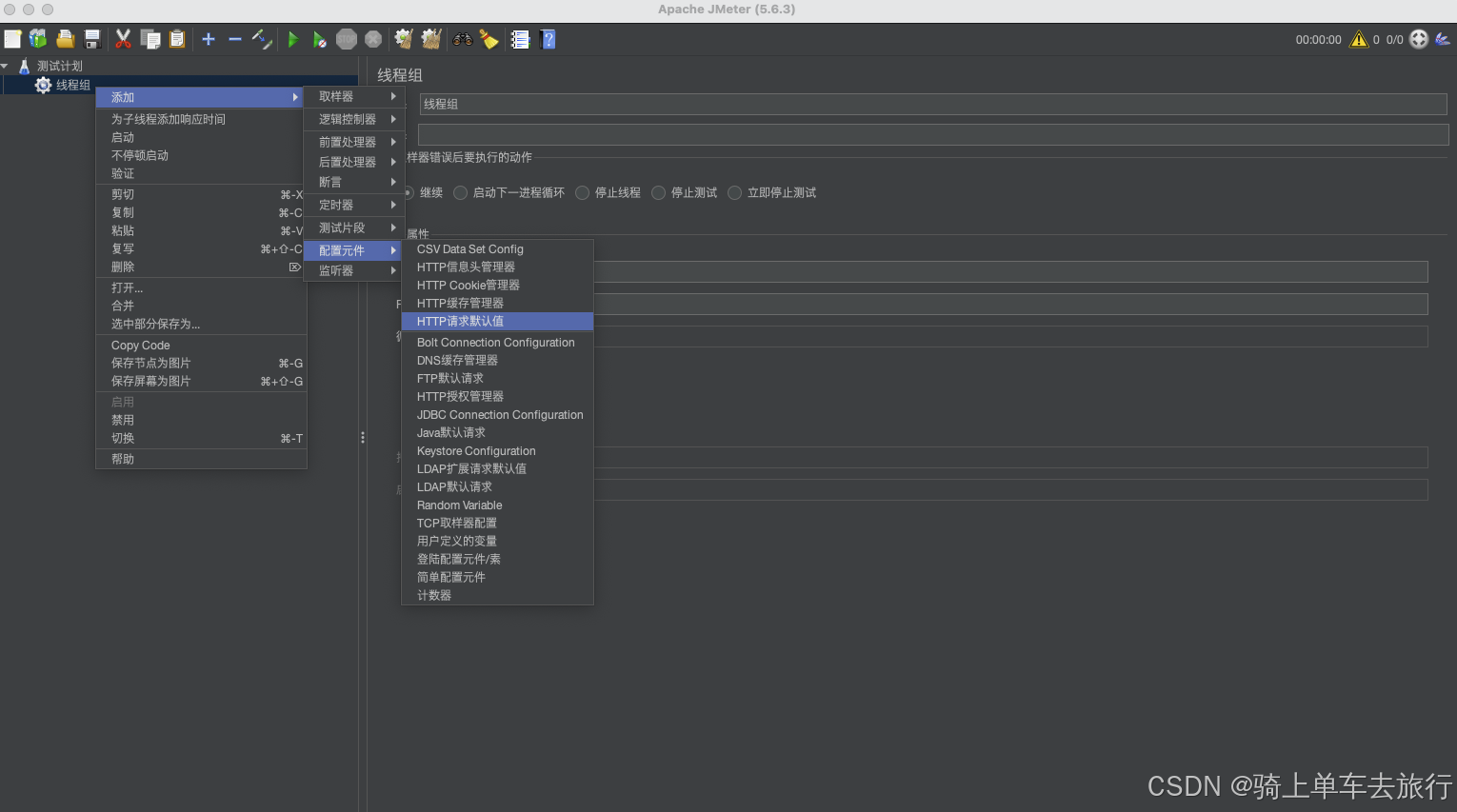Viewport: 1457px width, 812px height.
Task: Start the test with green play icon
Action: coord(293,39)
